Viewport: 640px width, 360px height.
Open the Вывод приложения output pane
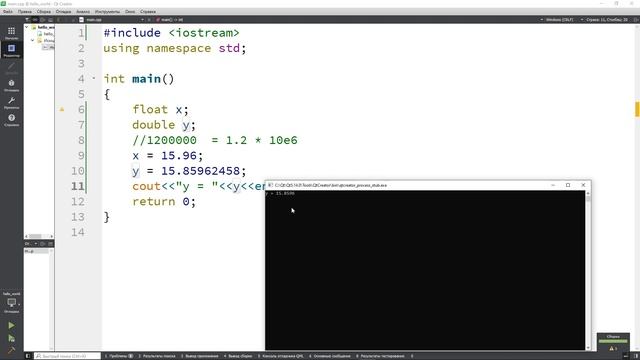(199, 356)
